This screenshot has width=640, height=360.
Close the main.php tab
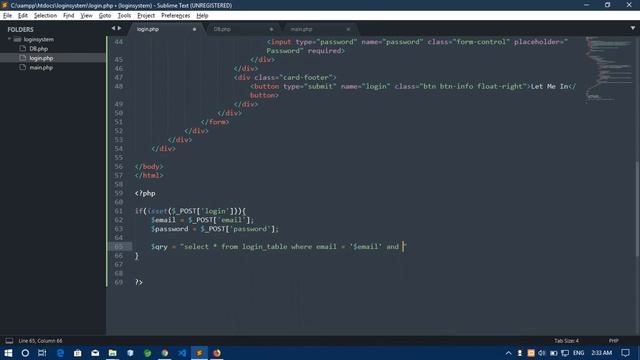coord(348,29)
